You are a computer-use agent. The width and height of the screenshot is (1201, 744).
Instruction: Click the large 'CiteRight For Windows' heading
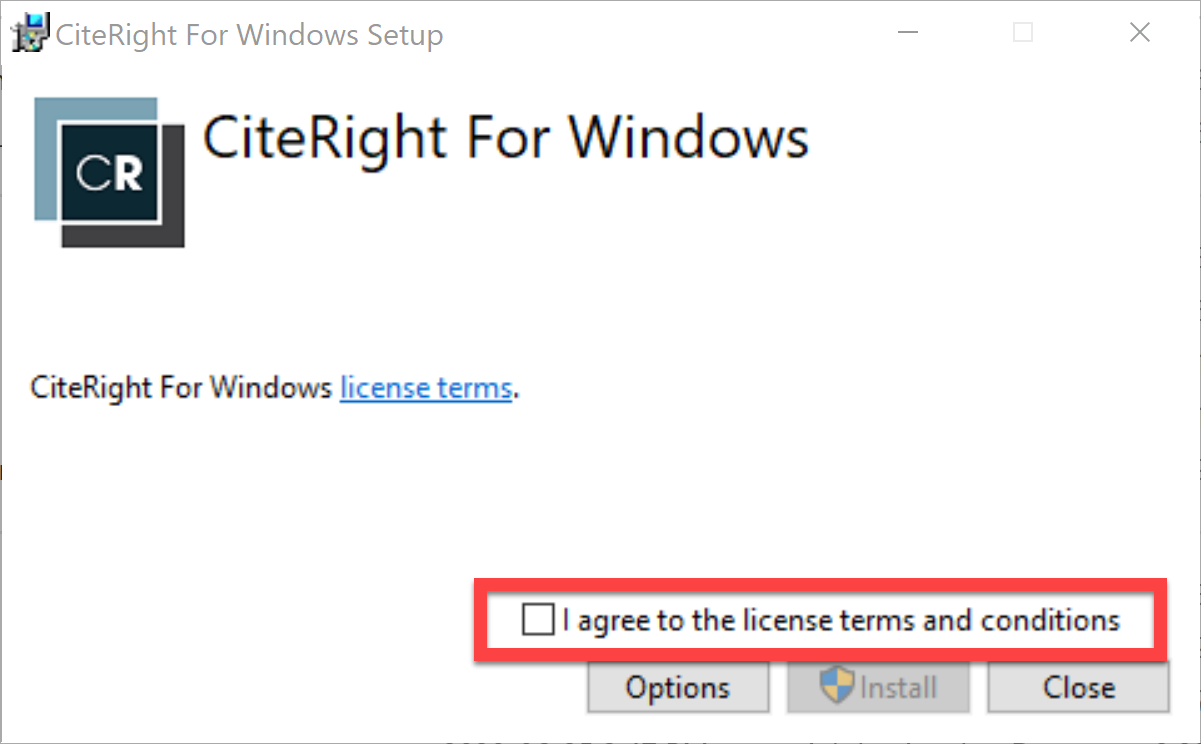(x=505, y=136)
